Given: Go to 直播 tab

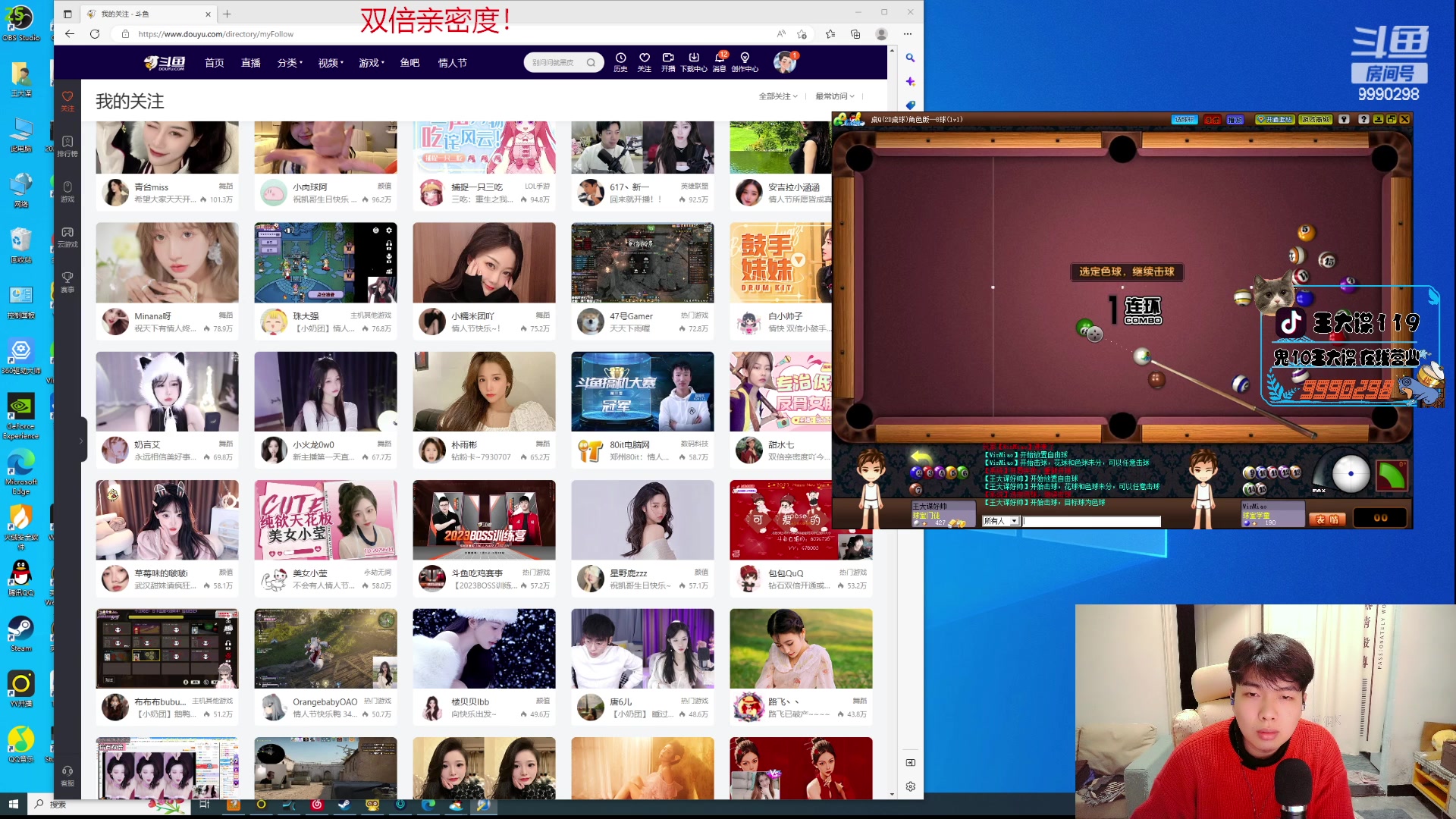Looking at the screenshot, I should coord(251,63).
